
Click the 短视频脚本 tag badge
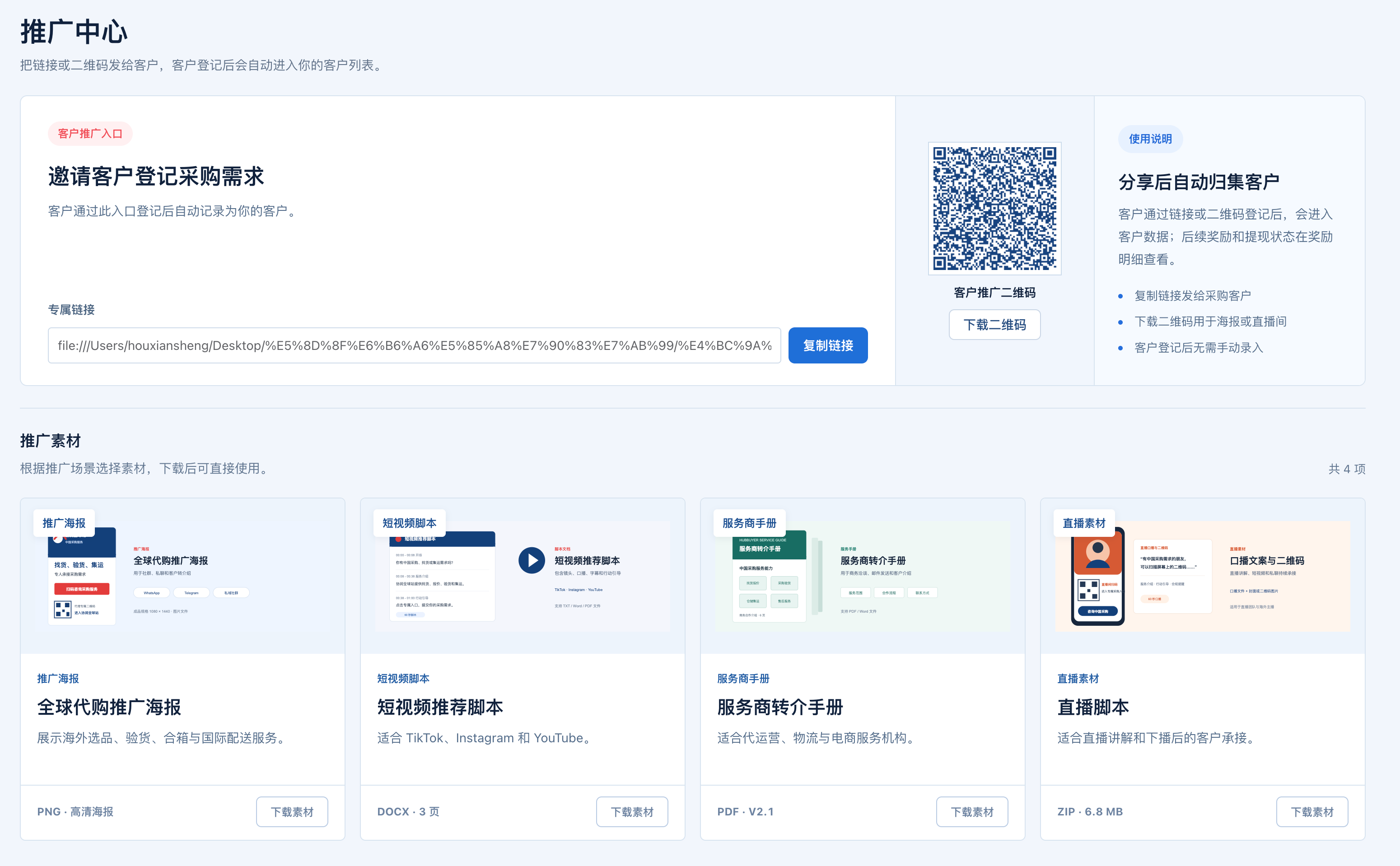coord(409,523)
